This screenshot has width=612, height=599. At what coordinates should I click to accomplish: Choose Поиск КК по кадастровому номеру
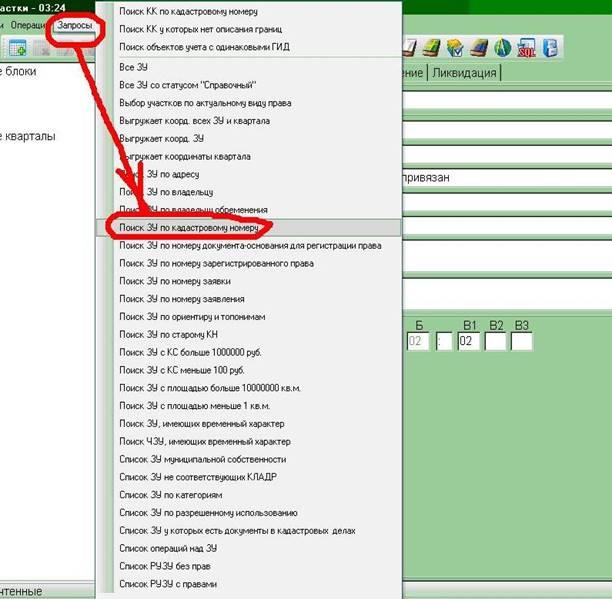pyautogui.click(x=188, y=12)
